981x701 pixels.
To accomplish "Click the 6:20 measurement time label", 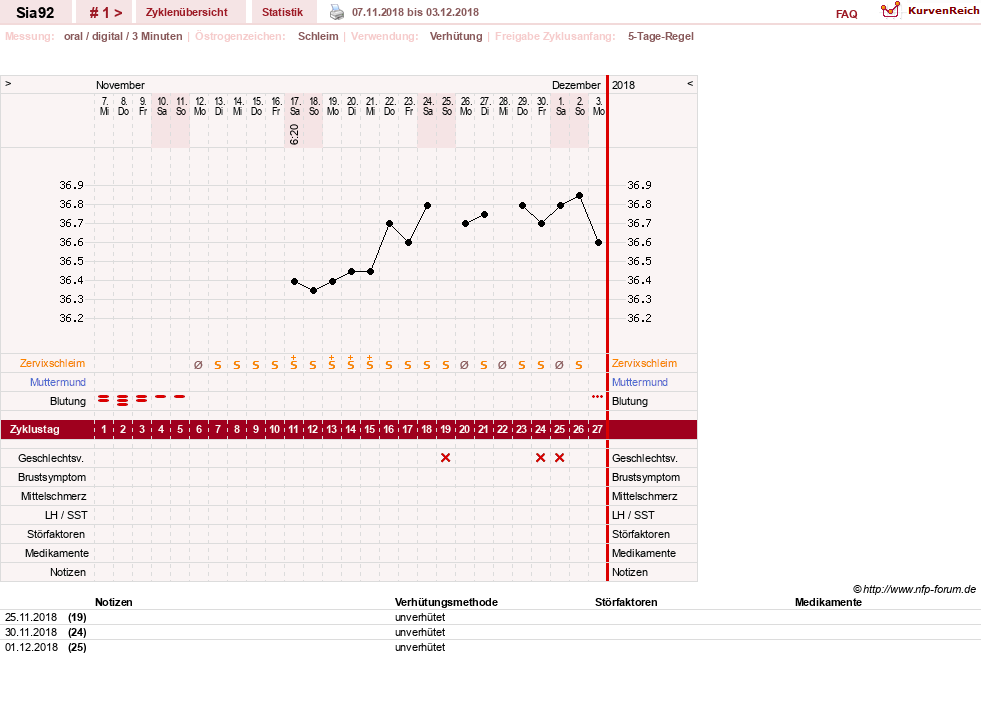I will 294,134.
